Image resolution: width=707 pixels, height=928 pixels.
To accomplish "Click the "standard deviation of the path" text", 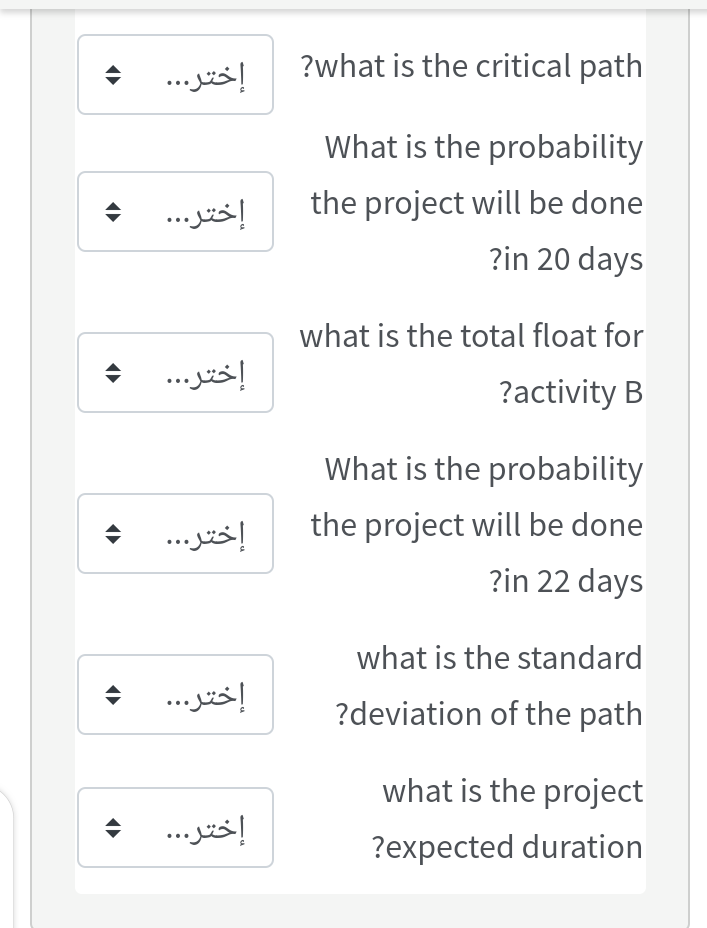I will 490,686.
